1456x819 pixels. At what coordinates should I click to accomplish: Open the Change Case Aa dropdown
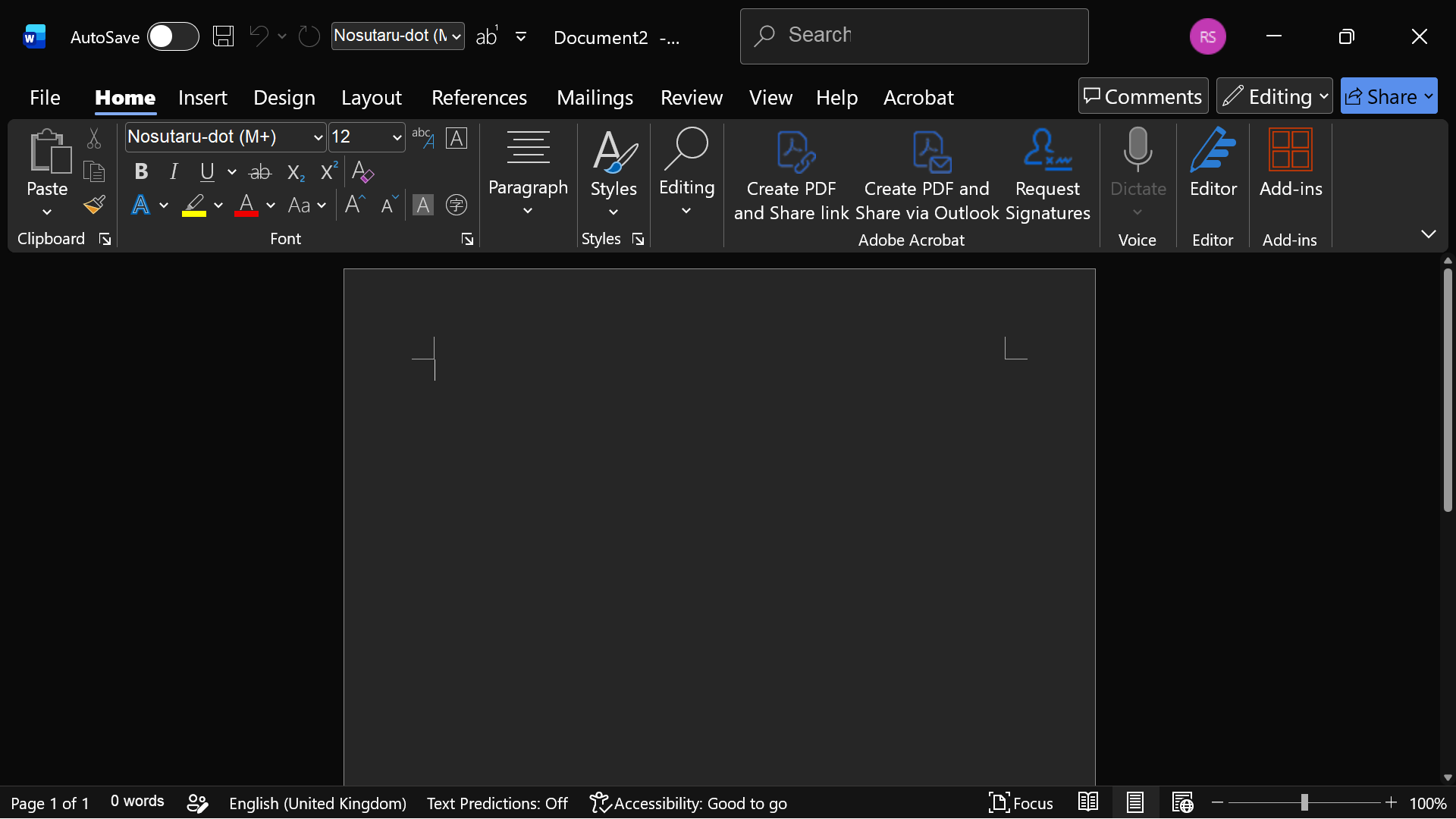coord(307,205)
